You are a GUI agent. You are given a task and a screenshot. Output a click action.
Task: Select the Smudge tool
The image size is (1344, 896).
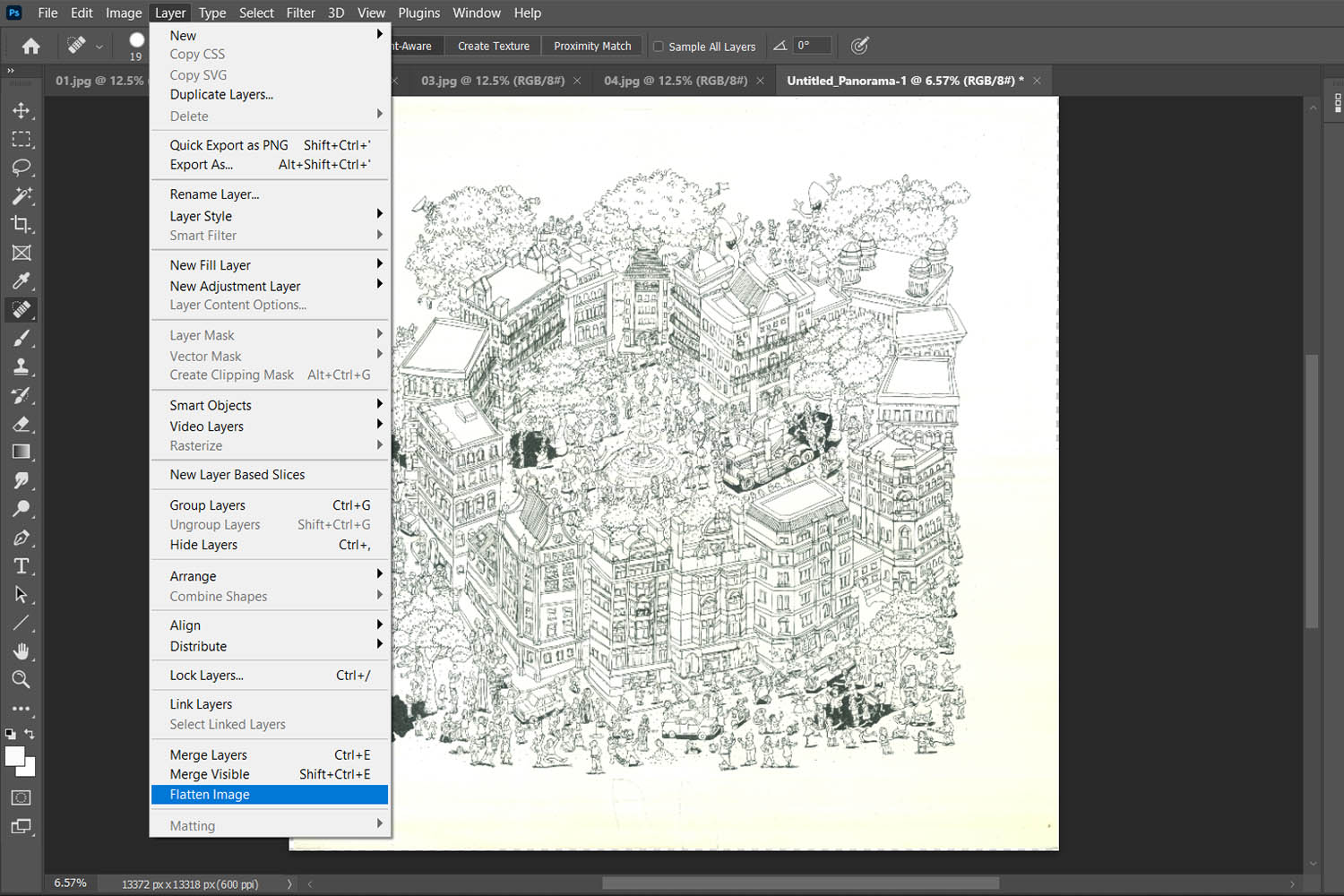point(22,480)
